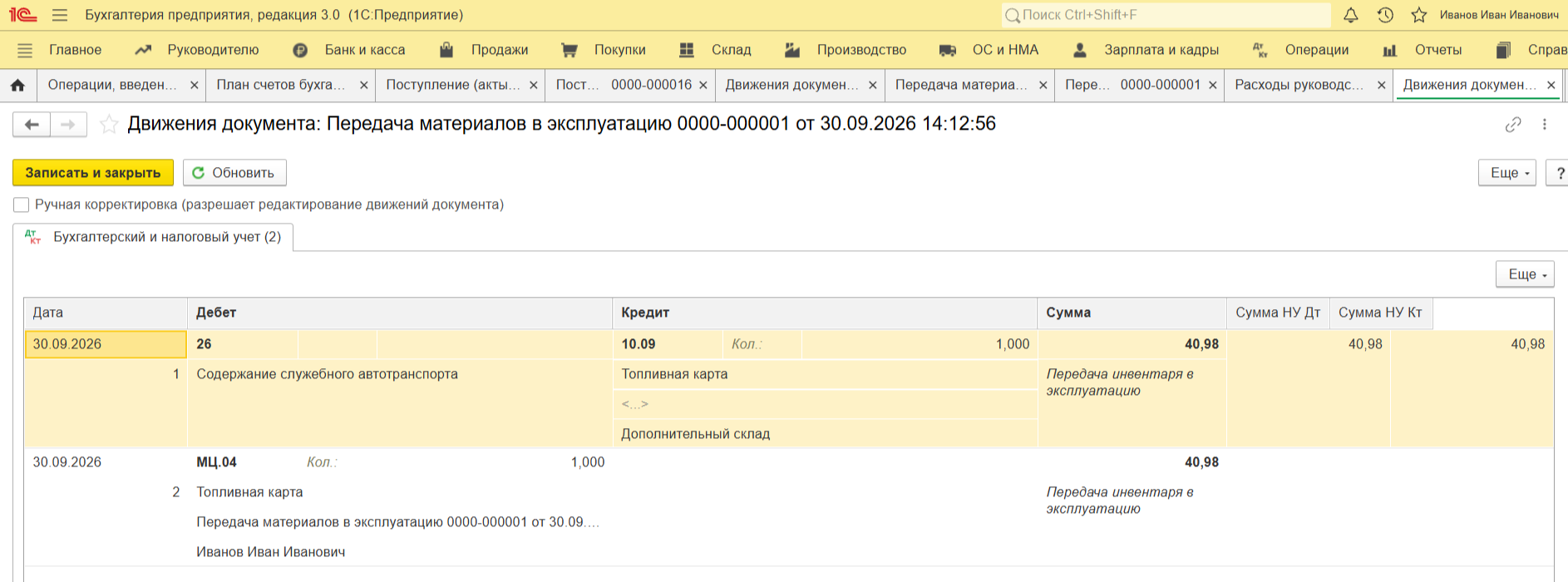1568x582 pixels.
Task: Open the Руководителю section
Action: click(197, 50)
